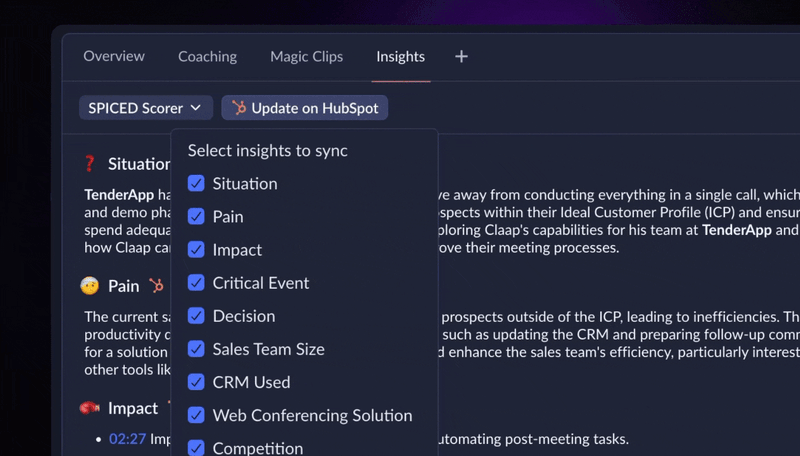Click the Update on HubSpot button
Screen dimensions: 800x456
click(305, 108)
